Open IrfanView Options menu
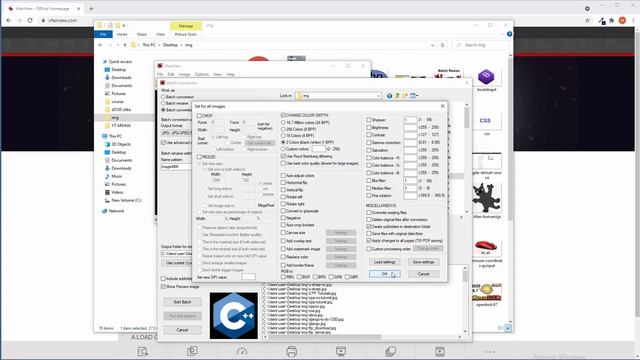Screen dimensions: 640x360 pyautogui.click(x=202, y=75)
